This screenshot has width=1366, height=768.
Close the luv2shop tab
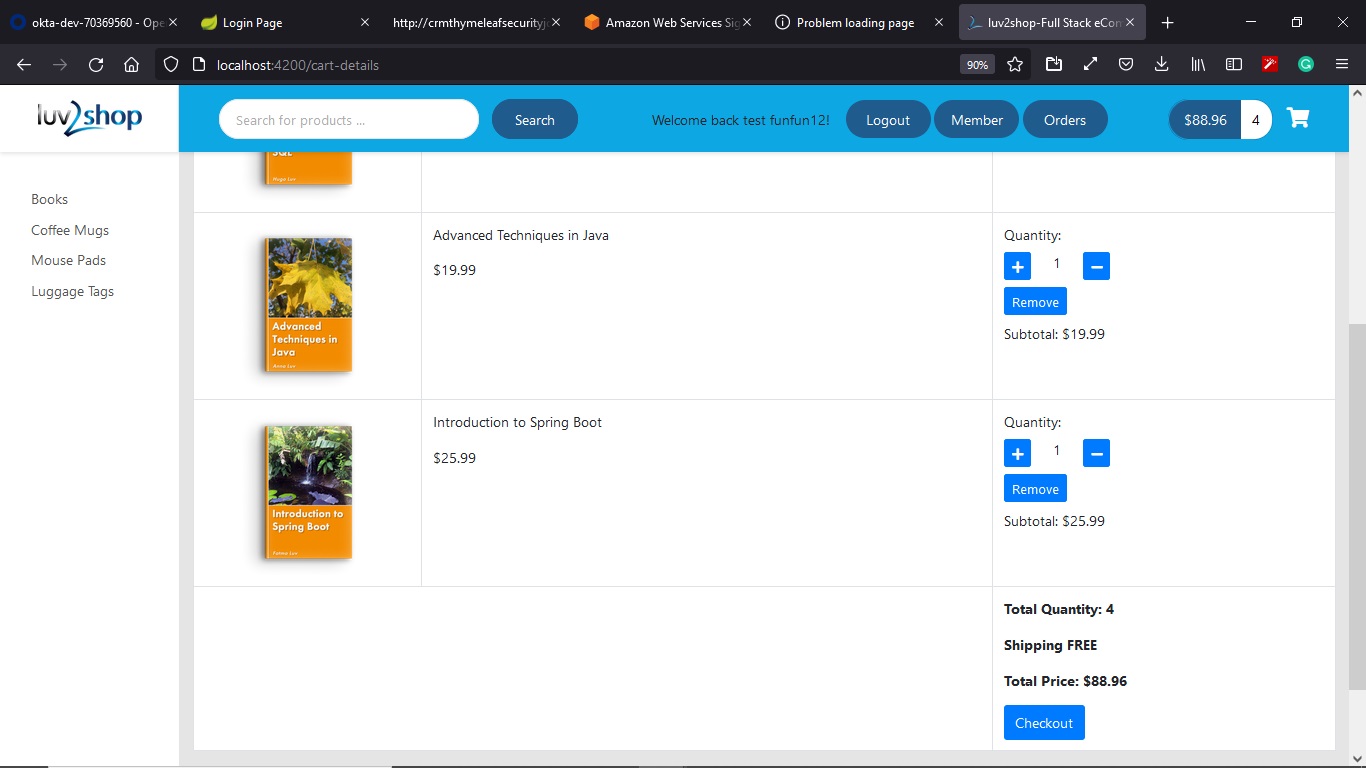click(x=1129, y=22)
